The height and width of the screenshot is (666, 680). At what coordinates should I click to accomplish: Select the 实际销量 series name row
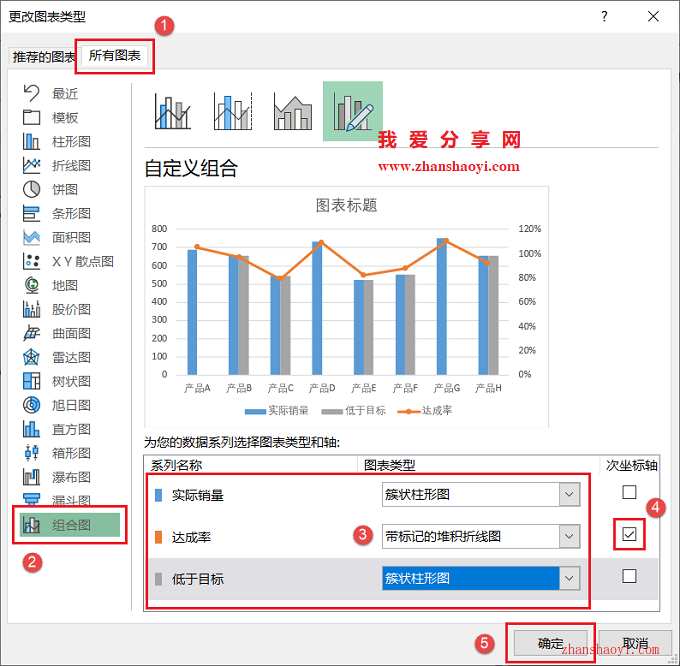[198, 495]
